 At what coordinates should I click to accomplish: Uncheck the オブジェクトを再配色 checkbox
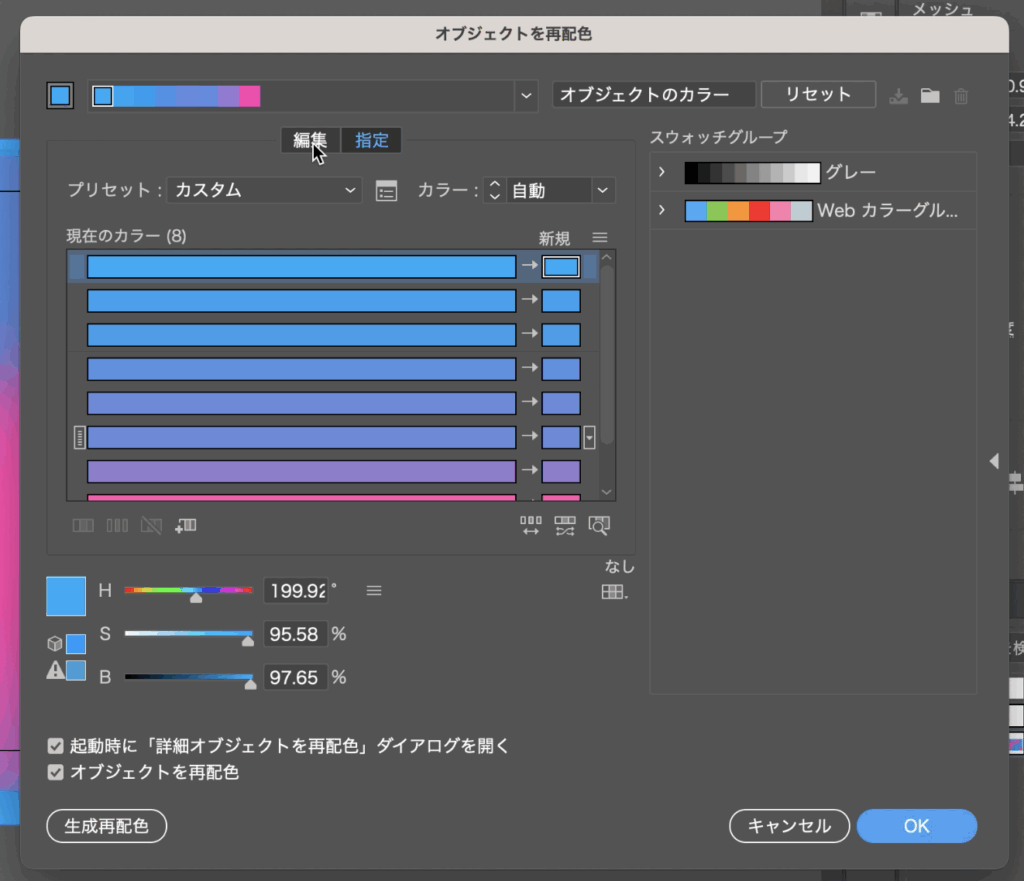(x=56, y=772)
